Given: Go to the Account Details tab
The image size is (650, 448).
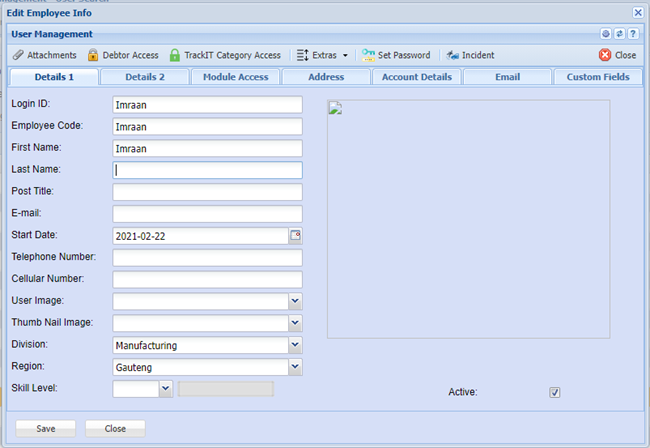Looking at the screenshot, I should pos(416,77).
